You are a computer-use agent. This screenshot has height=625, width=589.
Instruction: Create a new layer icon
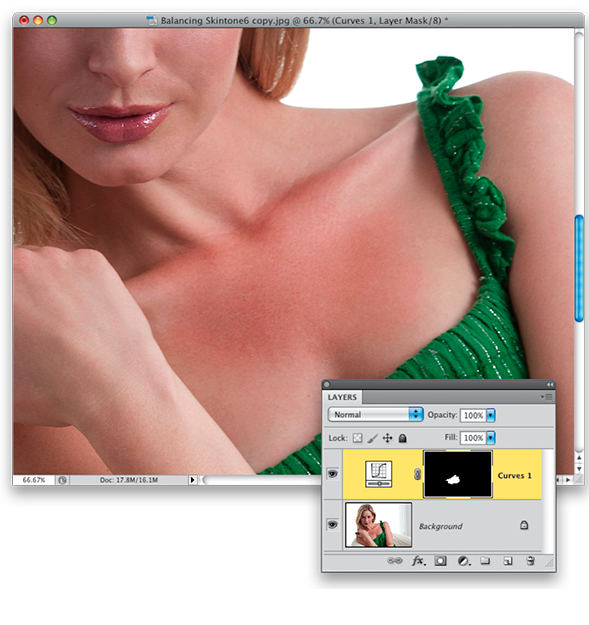pyautogui.click(x=508, y=561)
